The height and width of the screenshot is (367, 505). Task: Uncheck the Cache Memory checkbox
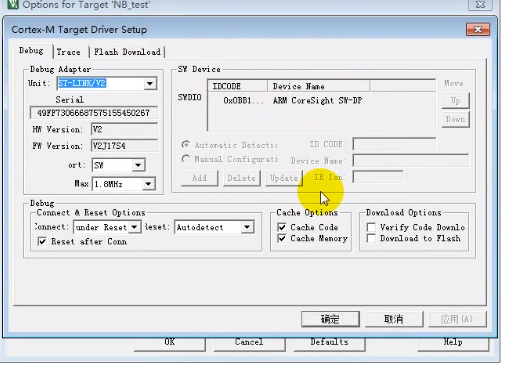point(282,238)
